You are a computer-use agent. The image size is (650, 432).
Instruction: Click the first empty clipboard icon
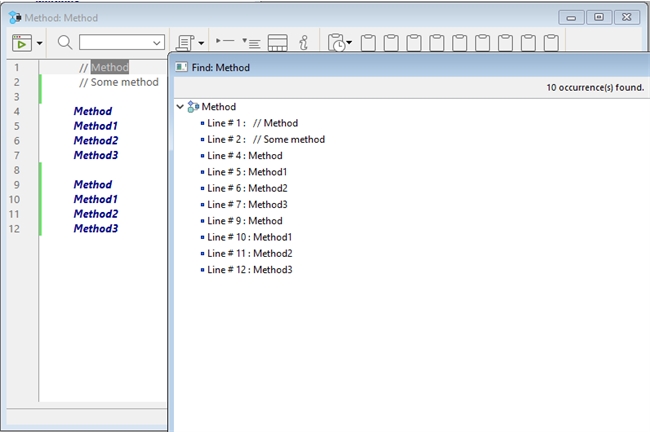pos(368,43)
